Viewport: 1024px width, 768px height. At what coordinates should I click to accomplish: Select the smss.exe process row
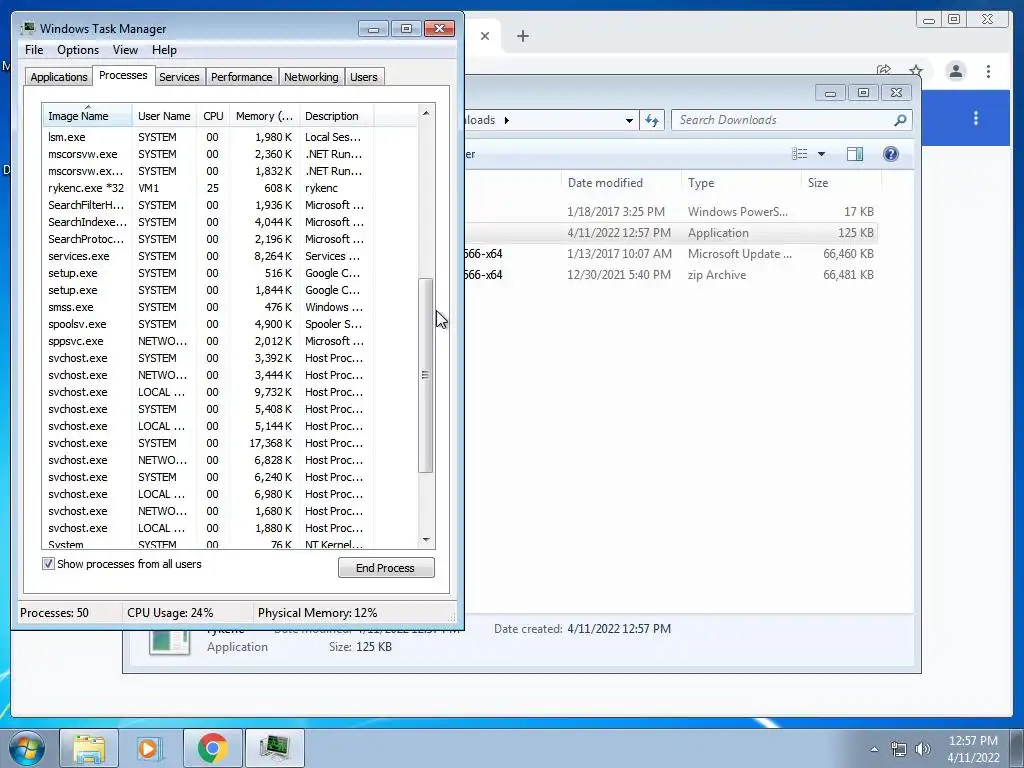tap(229, 307)
